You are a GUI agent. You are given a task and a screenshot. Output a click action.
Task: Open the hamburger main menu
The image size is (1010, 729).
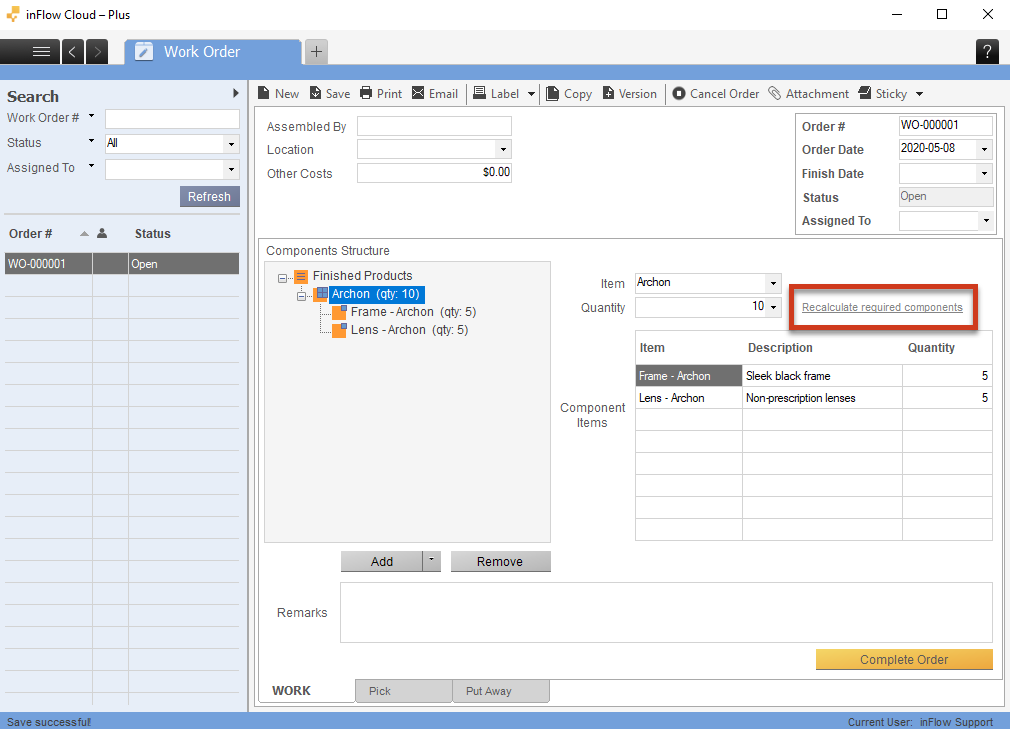tap(41, 52)
